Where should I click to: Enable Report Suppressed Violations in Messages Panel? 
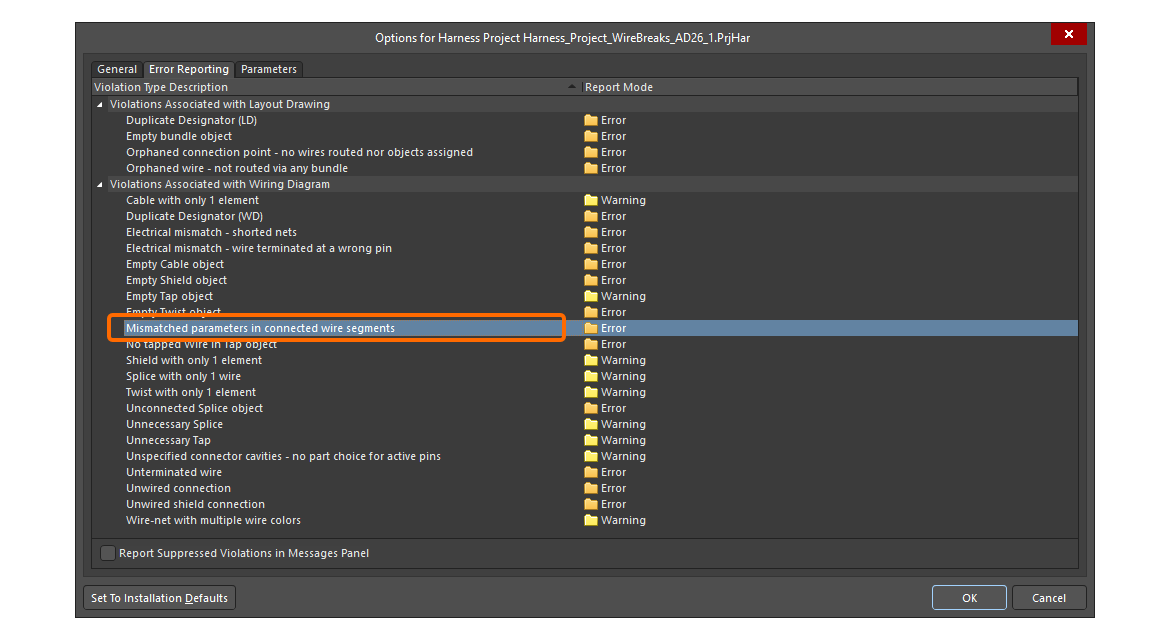(x=108, y=553)
